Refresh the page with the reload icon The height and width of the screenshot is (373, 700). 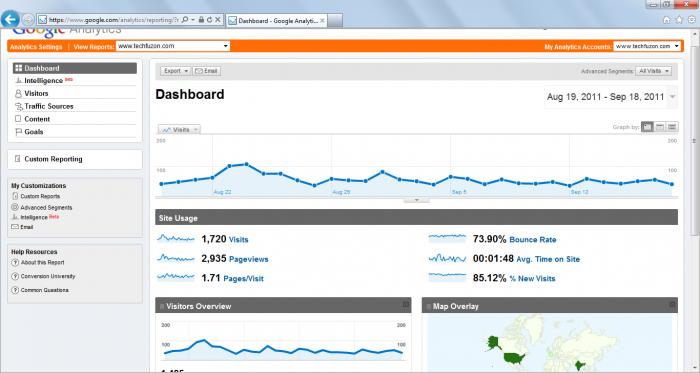tap(209, 20)
